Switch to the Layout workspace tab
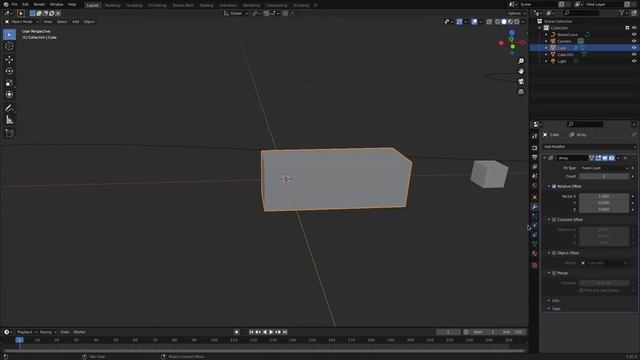 (x=93, y=5)
